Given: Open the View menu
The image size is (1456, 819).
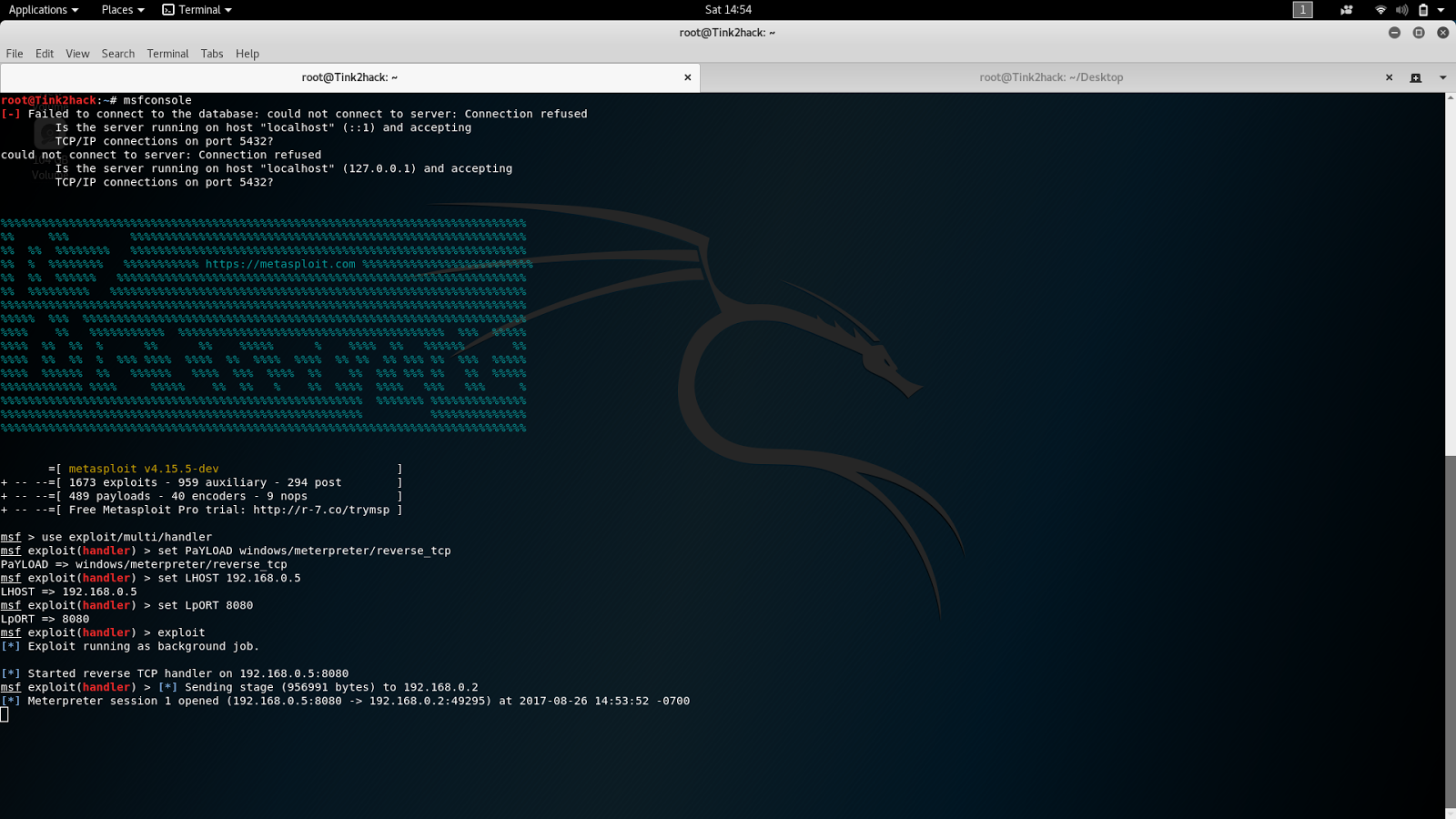Looking at the screenshot, I should point(77,54).
